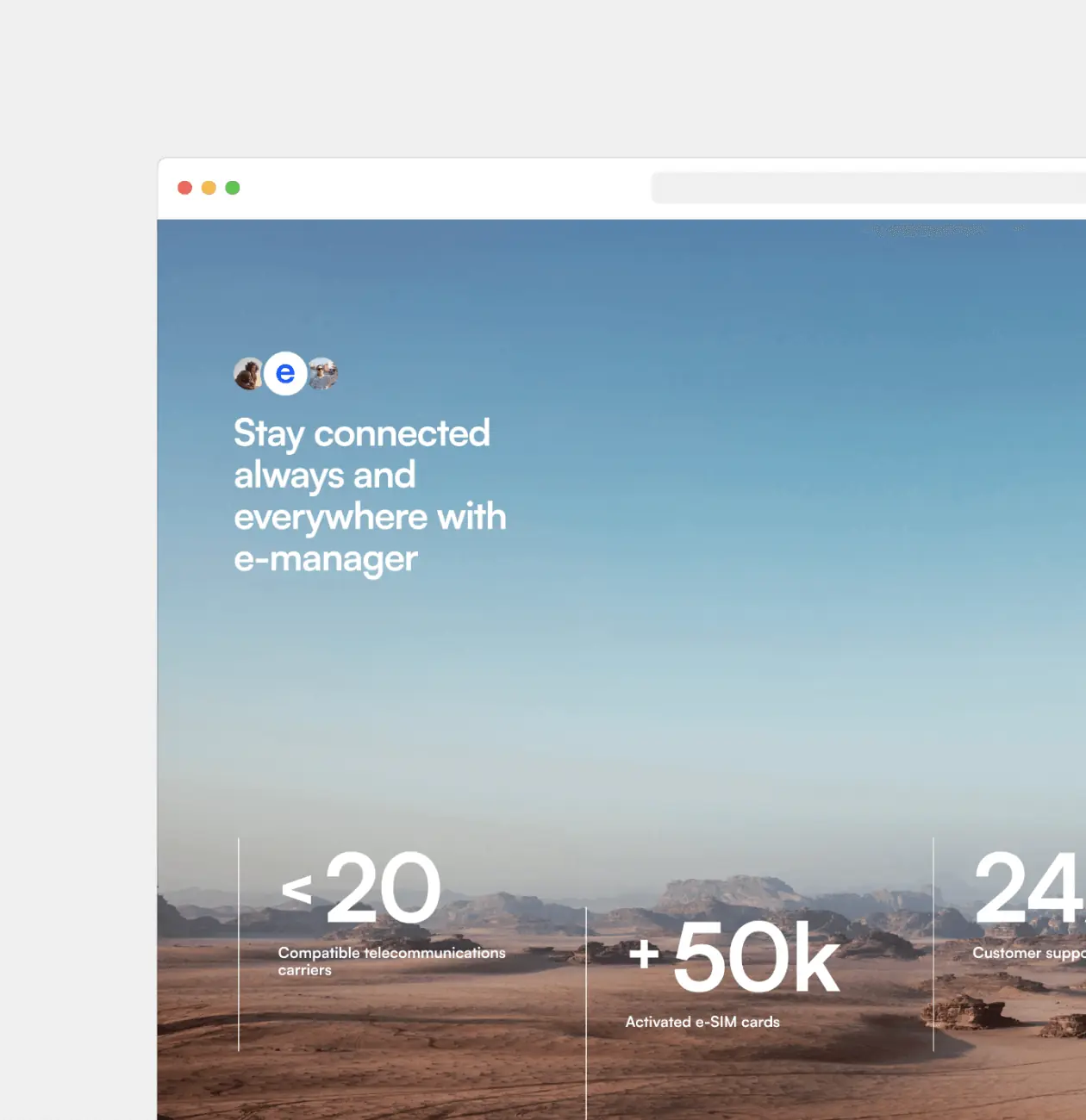Open the 'Activated e-SIM cards' label
1086x1120 pixels.
(702, 1022)
